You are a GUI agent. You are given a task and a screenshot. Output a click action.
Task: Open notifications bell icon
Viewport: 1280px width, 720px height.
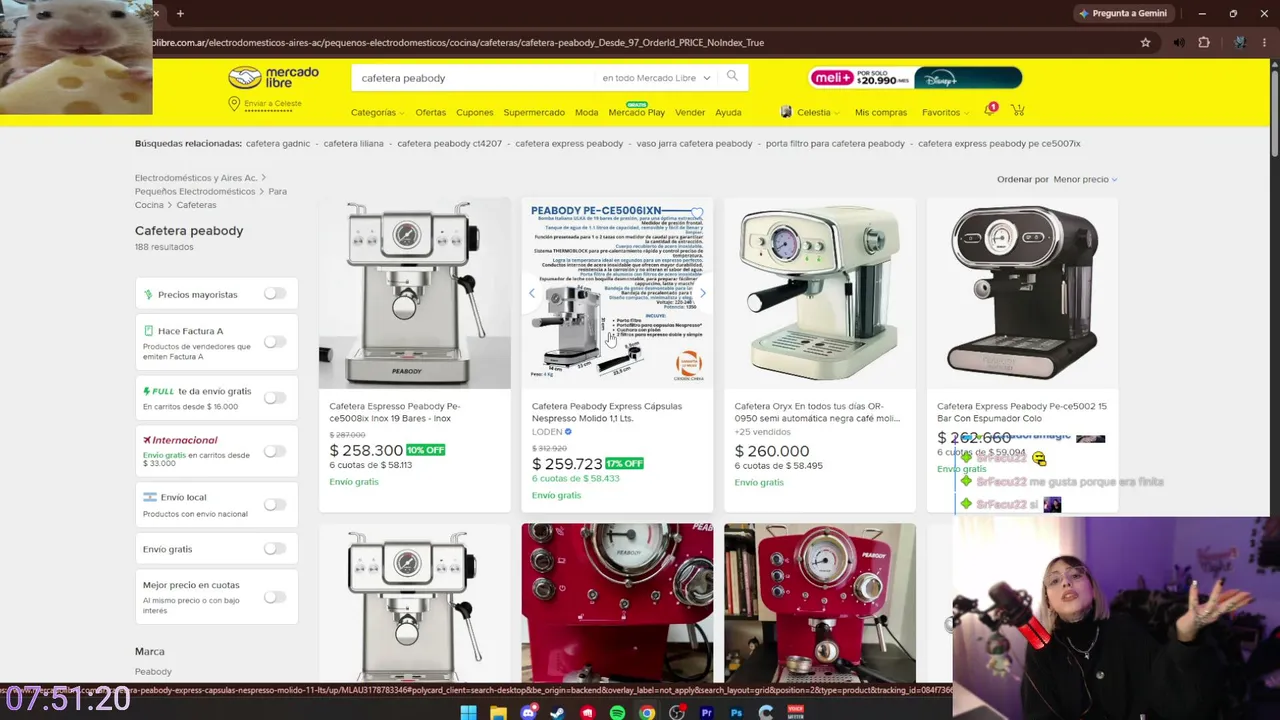[x=990, y=110]
